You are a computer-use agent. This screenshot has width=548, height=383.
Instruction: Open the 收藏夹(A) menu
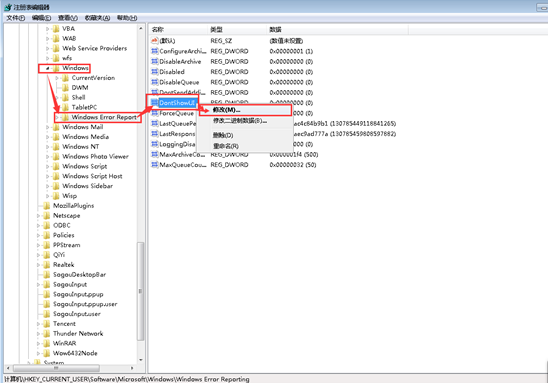click(x=97, y=18)
